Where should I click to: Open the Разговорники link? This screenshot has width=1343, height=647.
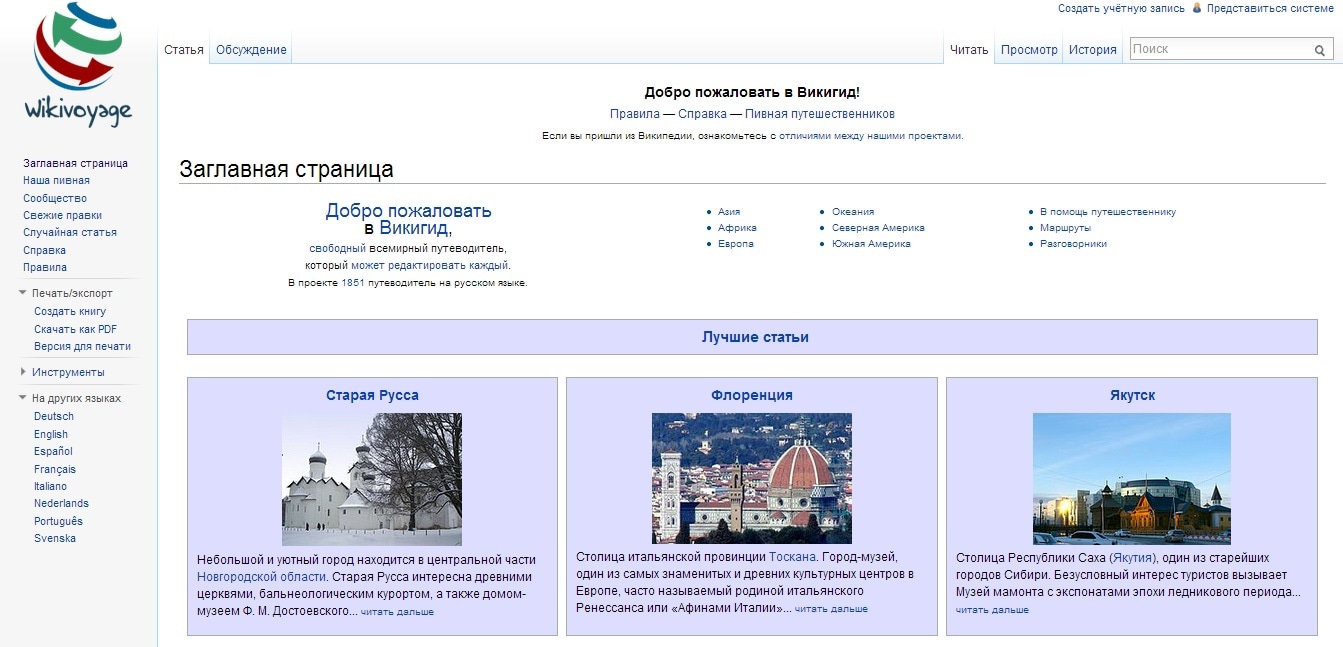[1073, 244]
